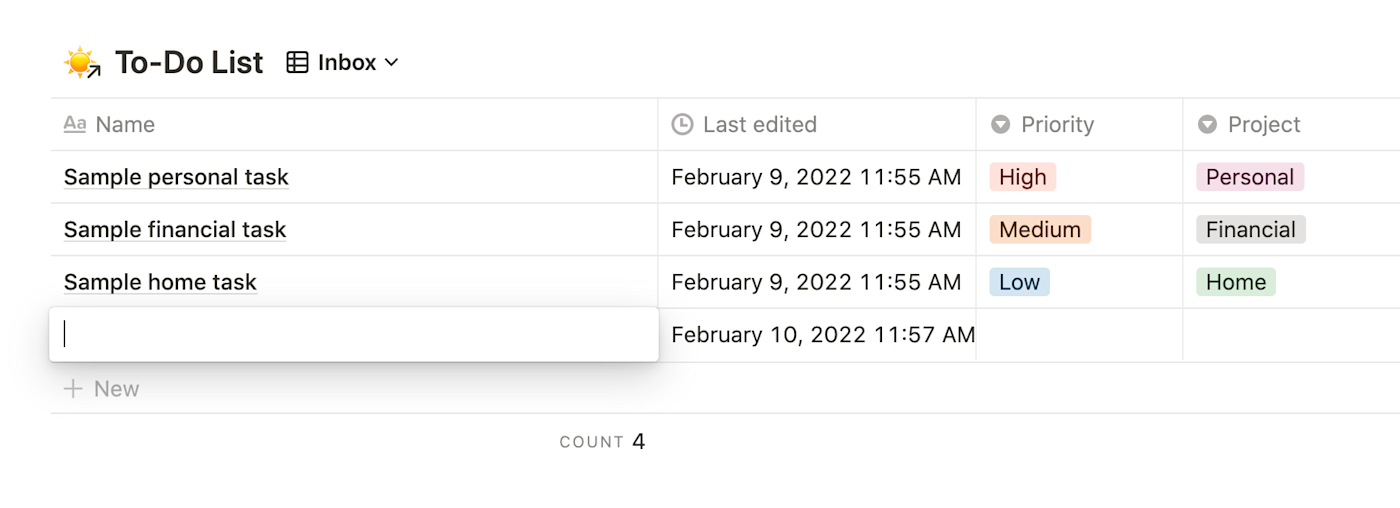Click the Priority column select icon
The width and height of the screenshot is (1400, 508).
1000,125
